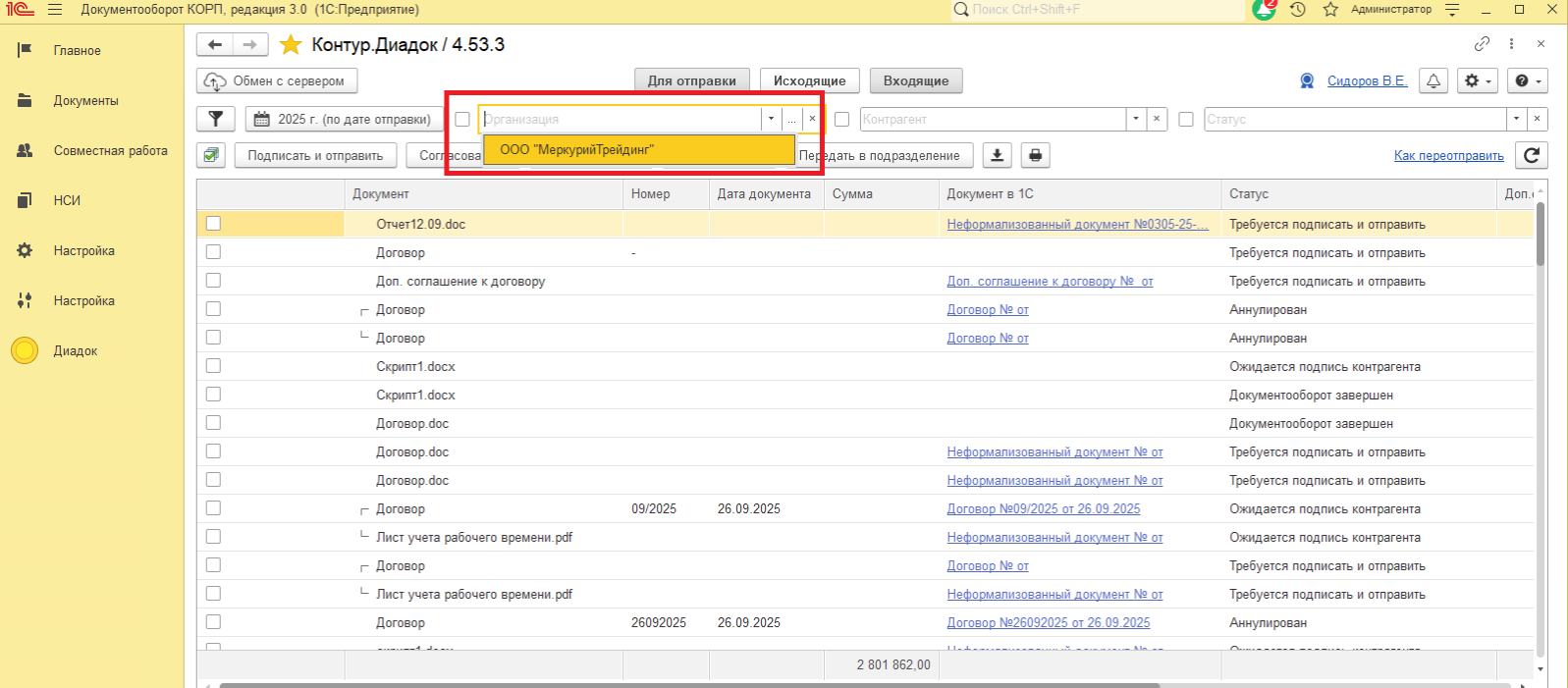This screenshot has height=688, width=1568.
Task: Click the print icon button
Action: (1035, 155)
